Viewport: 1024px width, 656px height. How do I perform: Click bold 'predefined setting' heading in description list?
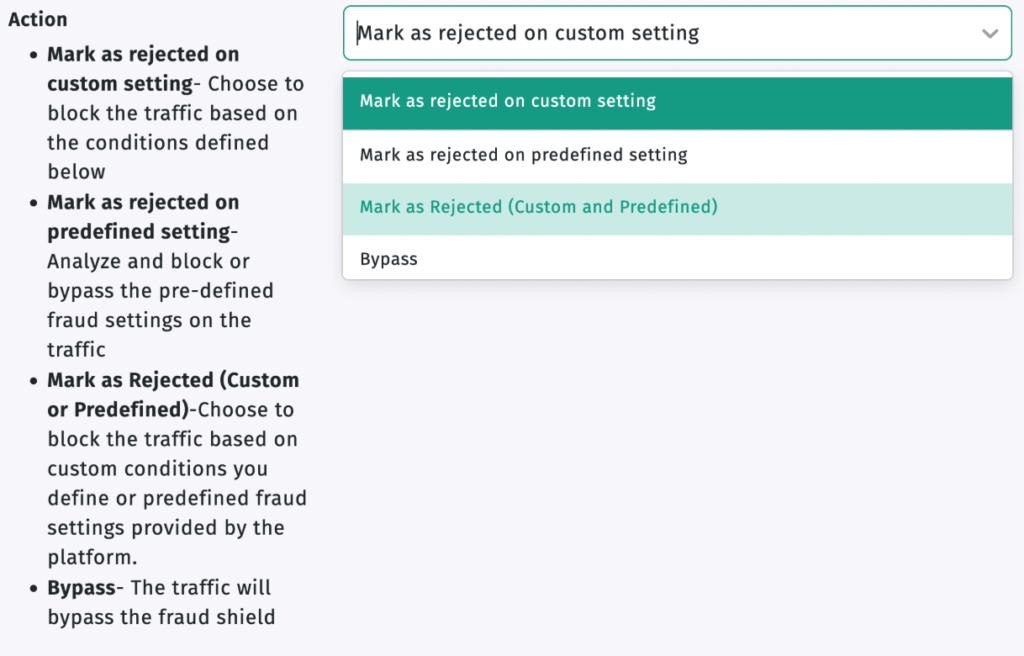pyautogui.click(x=138, y=231)
